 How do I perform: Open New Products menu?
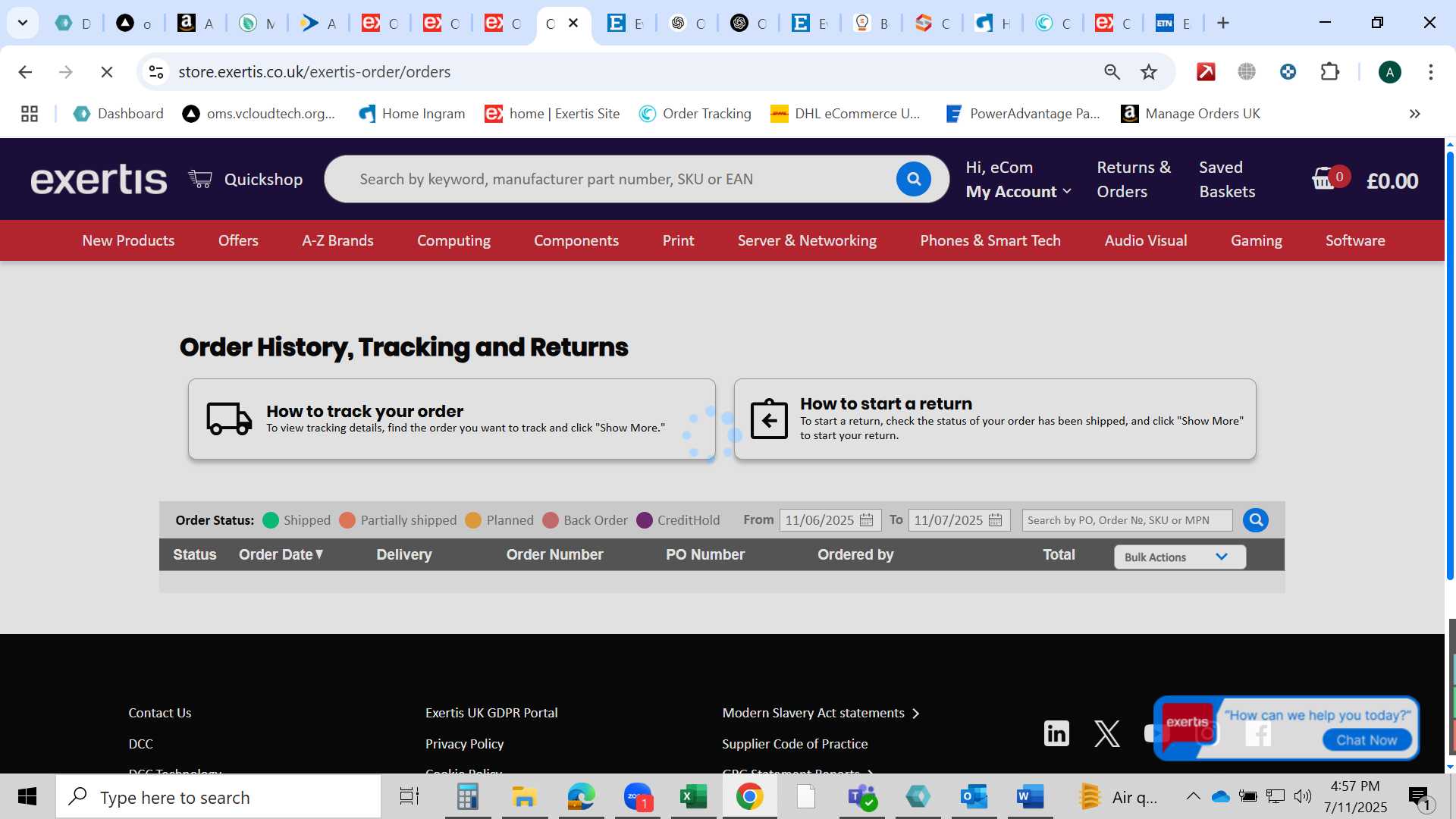click(128, 240)
